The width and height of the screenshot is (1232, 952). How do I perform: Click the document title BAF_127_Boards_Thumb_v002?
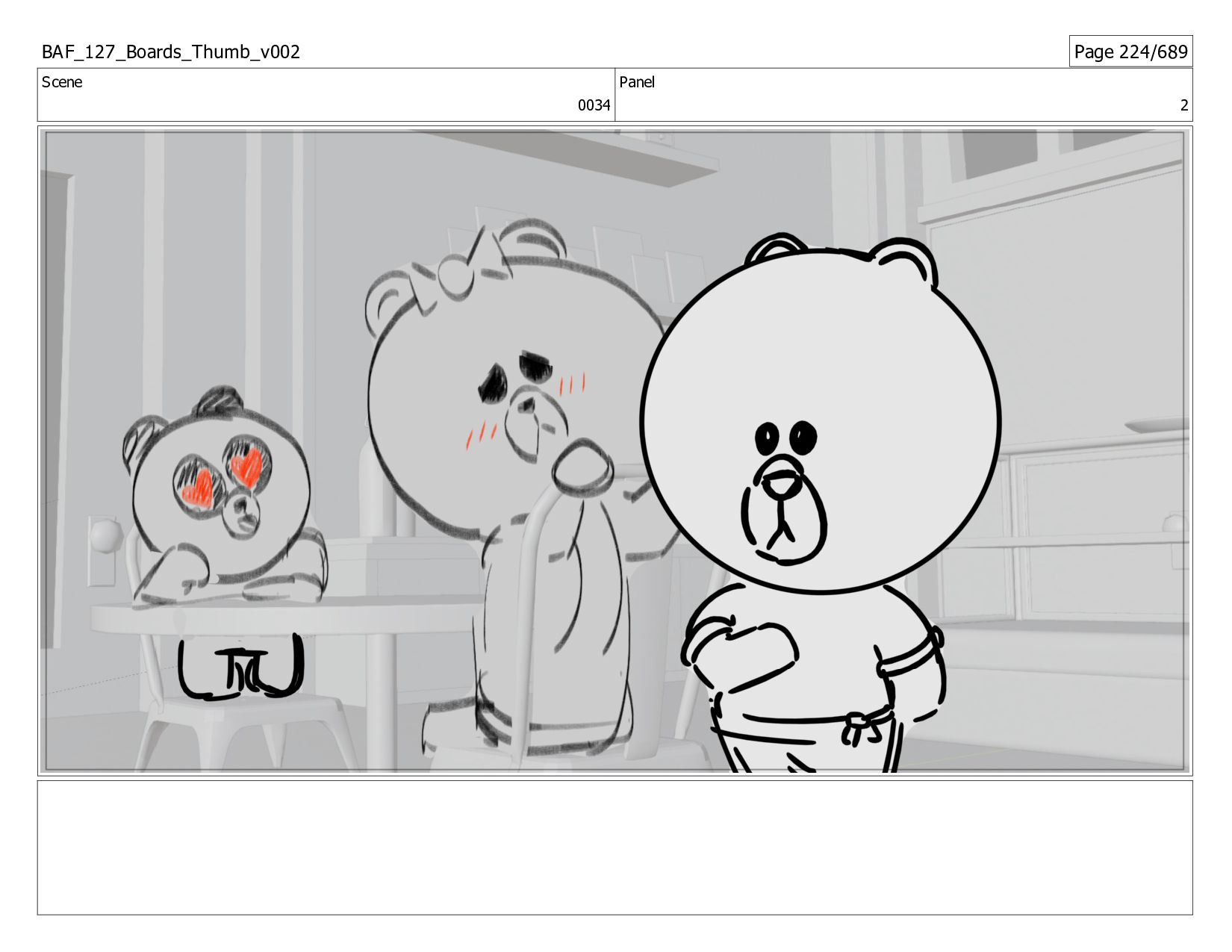coord(171,52)
